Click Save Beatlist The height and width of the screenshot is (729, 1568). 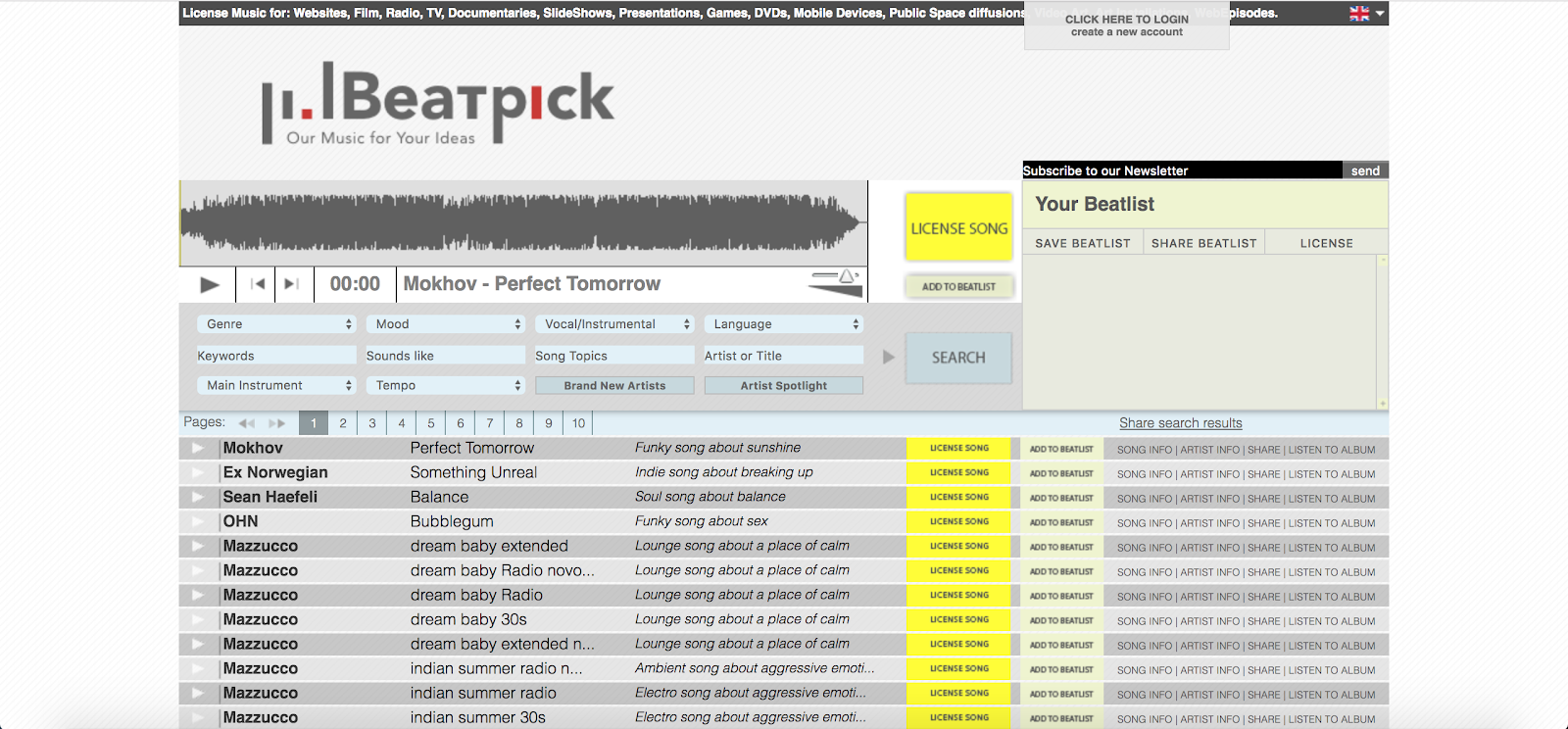pyautogui.click(x=1083, y=243)
